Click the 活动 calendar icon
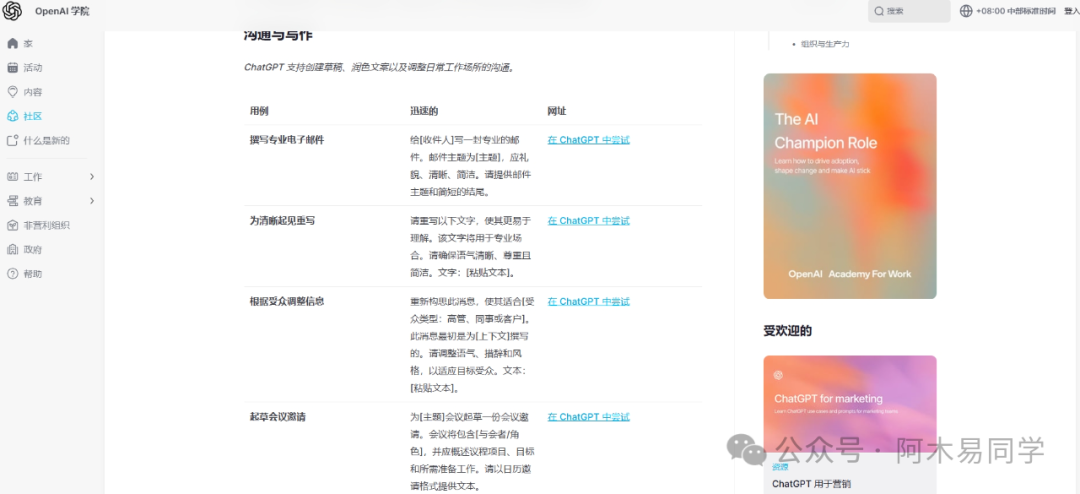Screen dimensions: 1080x494 coord(12,68)
